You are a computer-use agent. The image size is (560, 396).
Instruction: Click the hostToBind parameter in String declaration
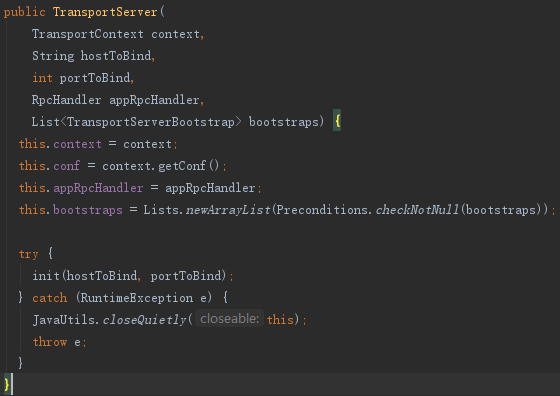[x=116, y=56]
